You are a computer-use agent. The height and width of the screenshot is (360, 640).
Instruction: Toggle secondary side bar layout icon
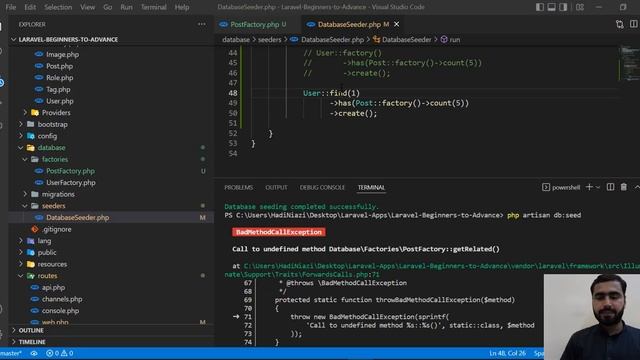pyautogui.click(x=563, y=7)
